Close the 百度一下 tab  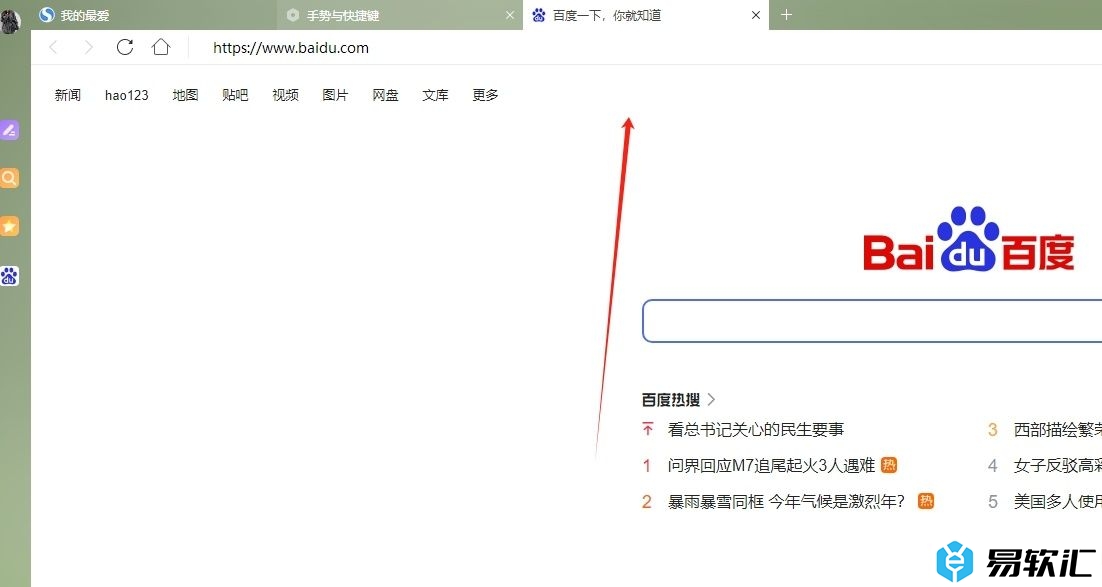click(x=756, y=15)
